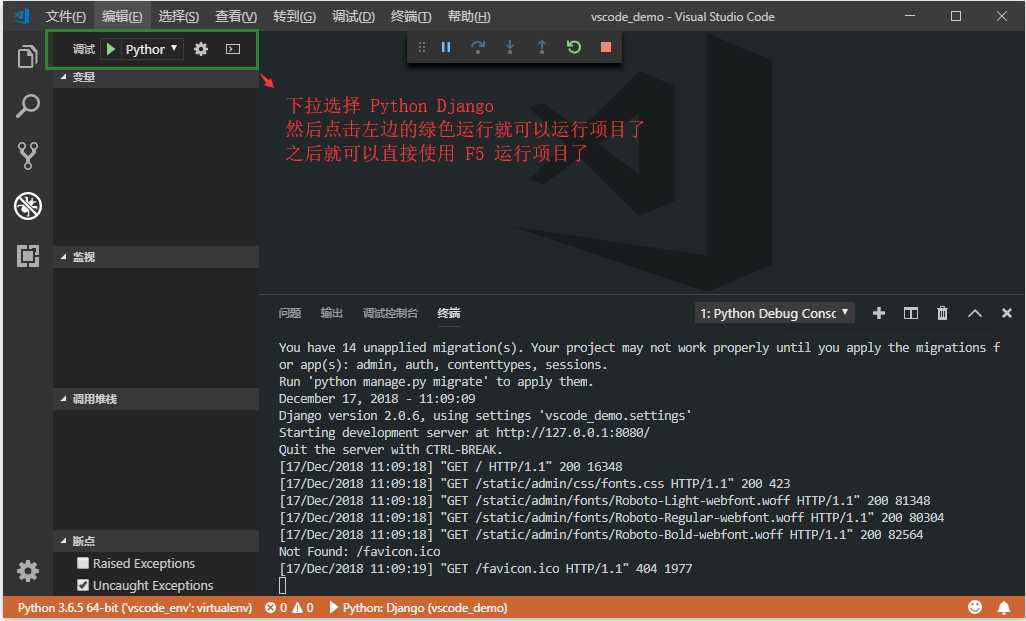Restart the debug session

coord(574,47)
